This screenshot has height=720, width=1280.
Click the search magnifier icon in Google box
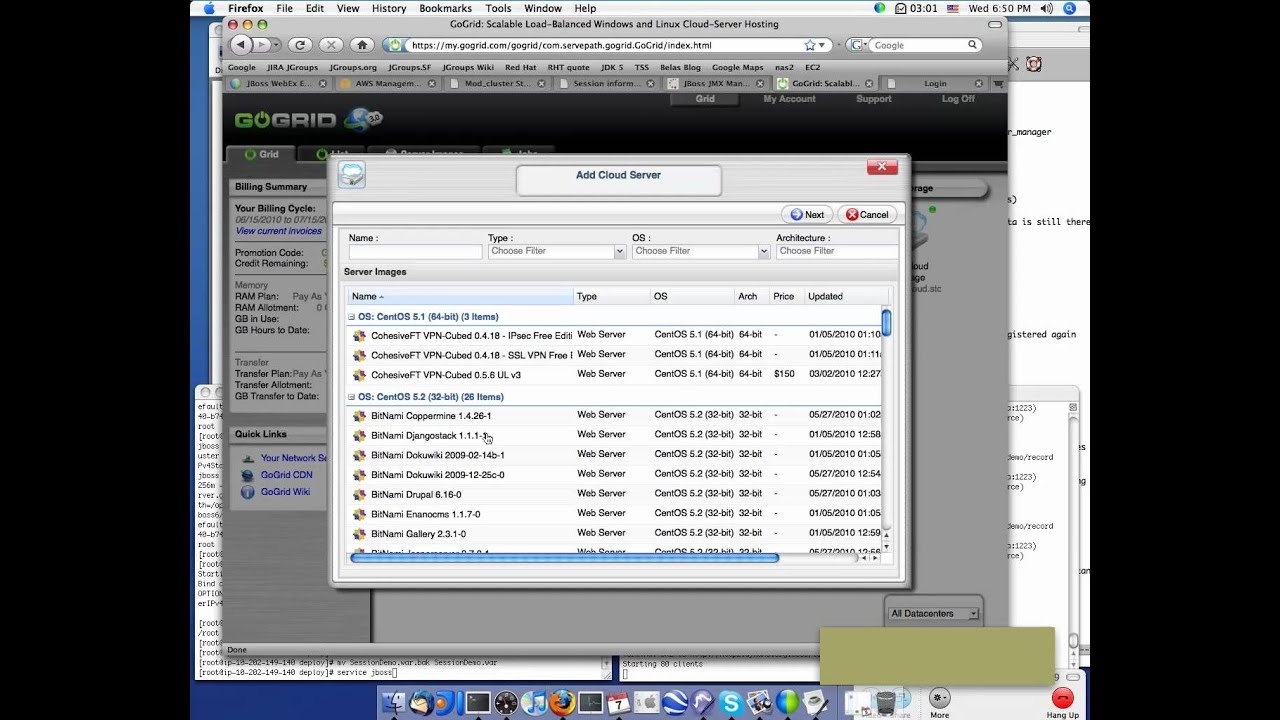pyautogui.click(x=972, y=45)
